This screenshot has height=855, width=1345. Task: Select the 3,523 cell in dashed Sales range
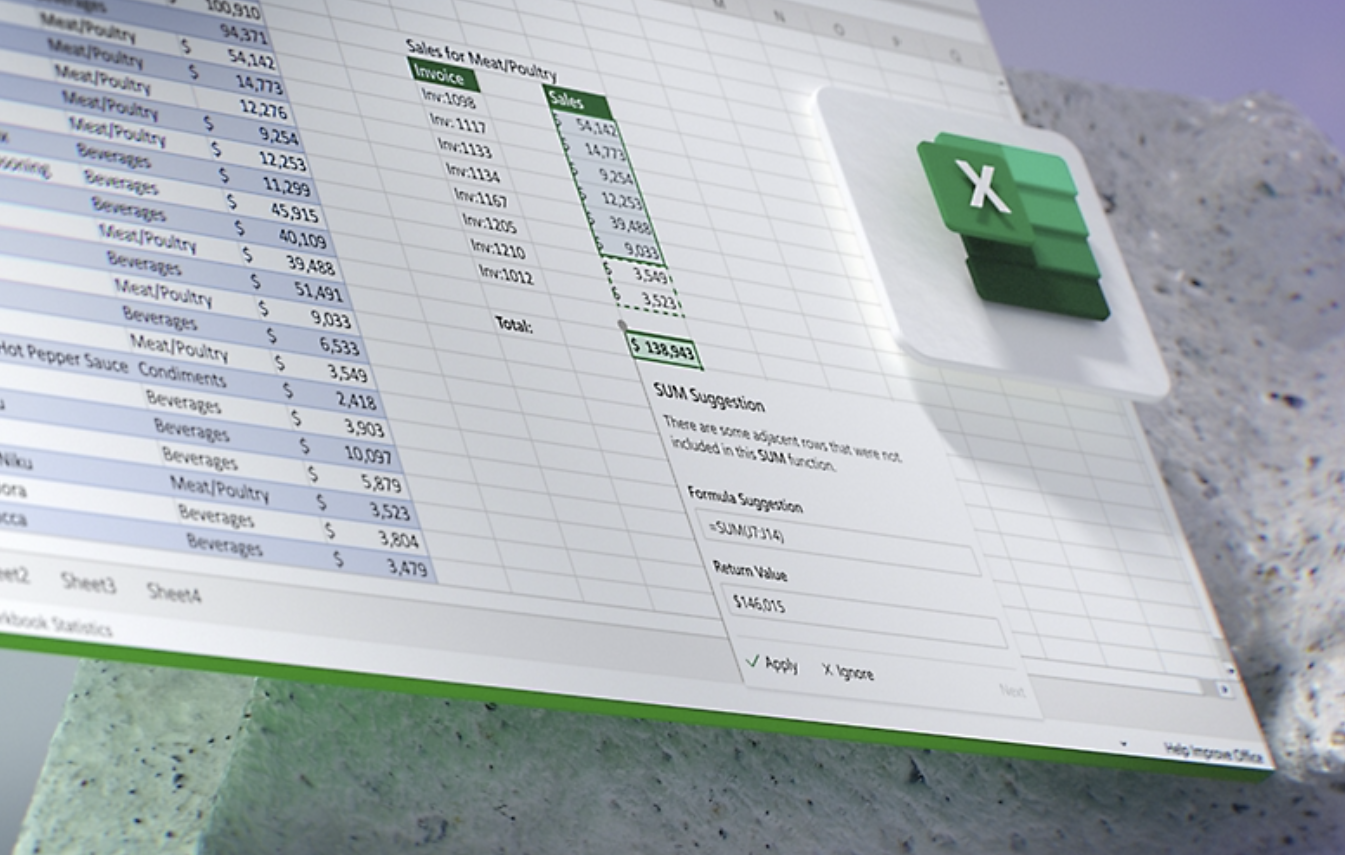[x=648, y=299]
